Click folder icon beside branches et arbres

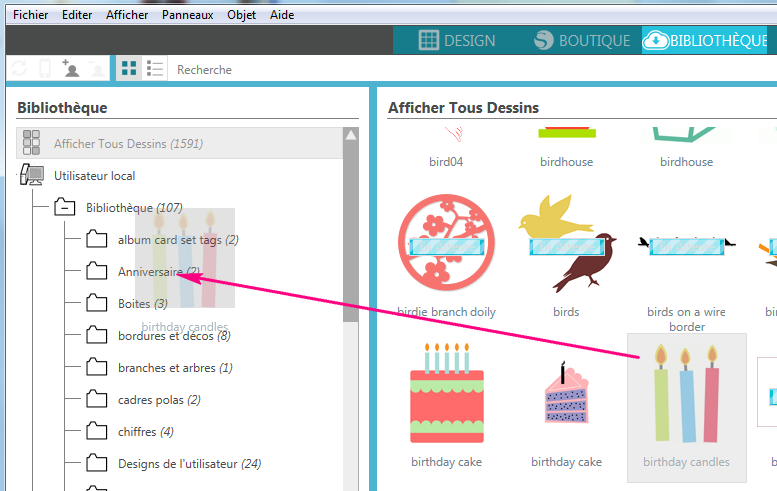coord(97,367)
